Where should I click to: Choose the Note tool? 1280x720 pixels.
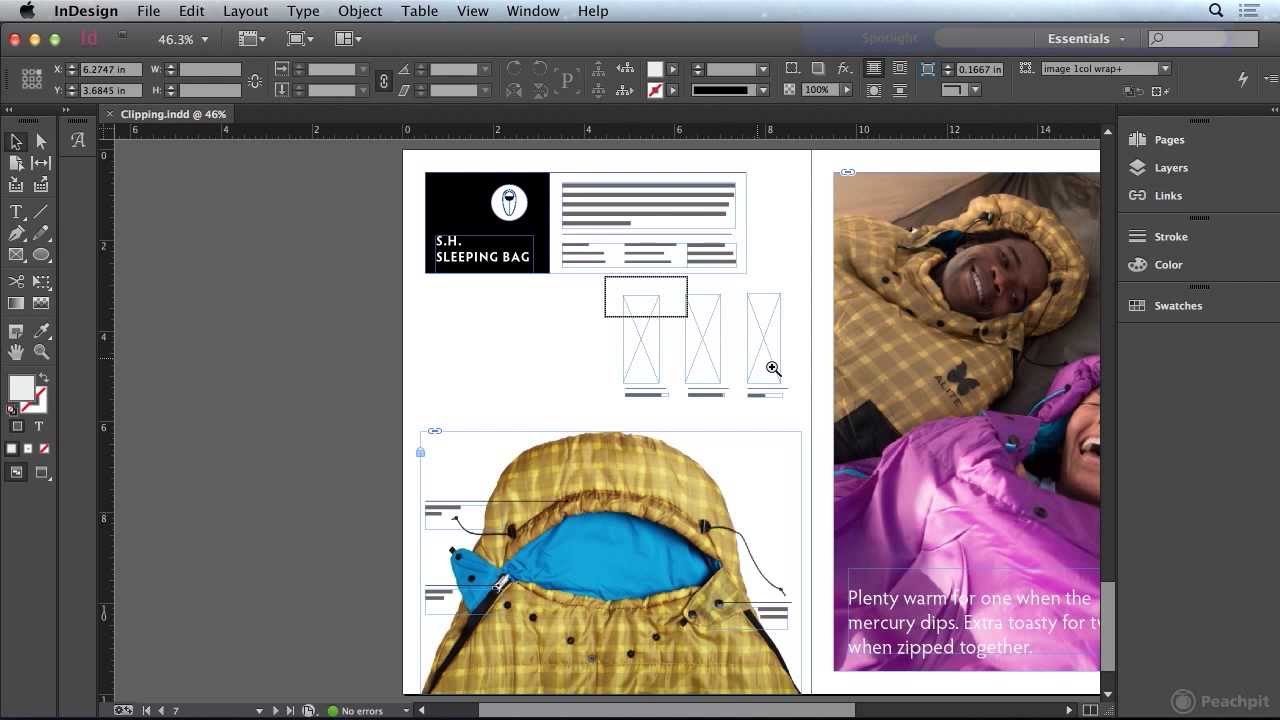point(16,331)
